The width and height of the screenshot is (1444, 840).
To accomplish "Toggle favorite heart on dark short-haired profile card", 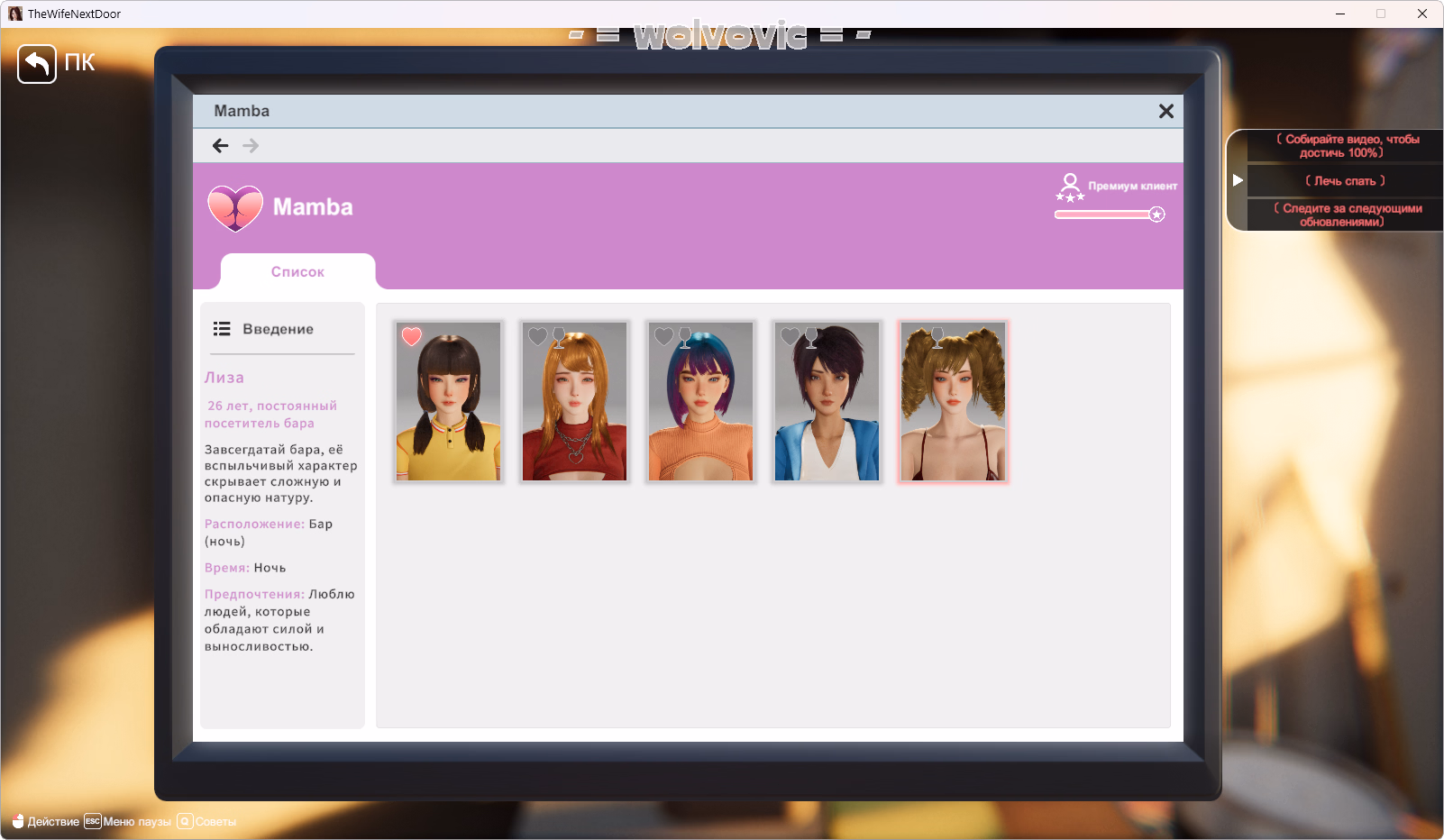I will [791, 336].
